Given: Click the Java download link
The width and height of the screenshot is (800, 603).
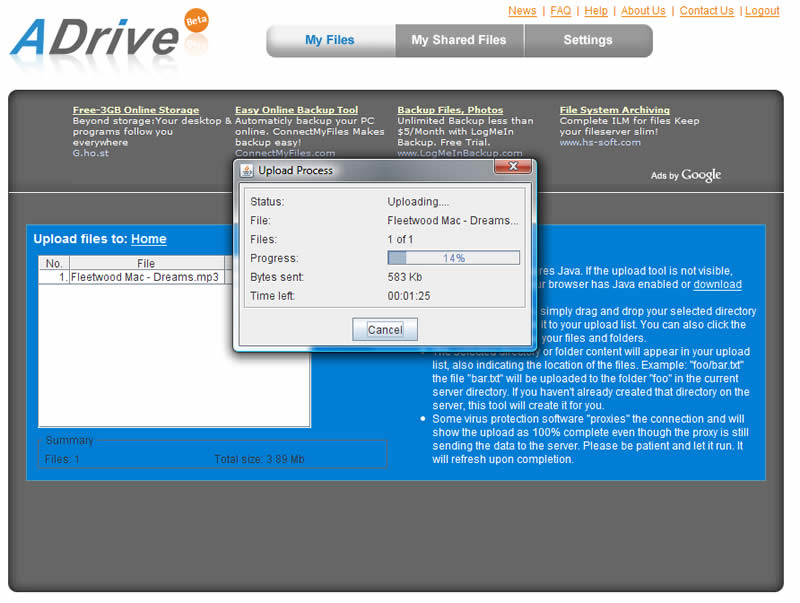Looking at the screenshot, I should (717, 284).
